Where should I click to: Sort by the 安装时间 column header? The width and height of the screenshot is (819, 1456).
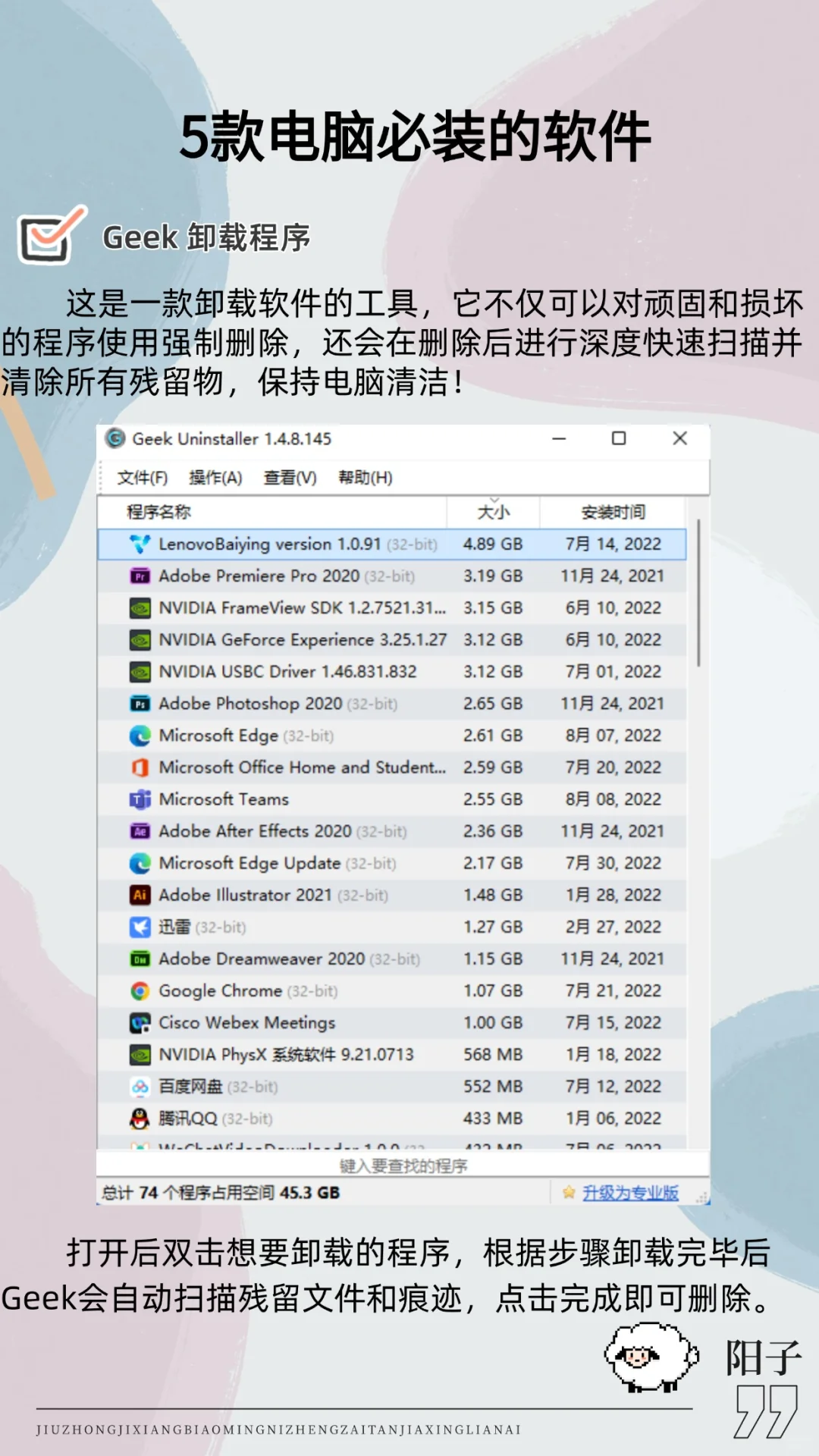[613, 512]
